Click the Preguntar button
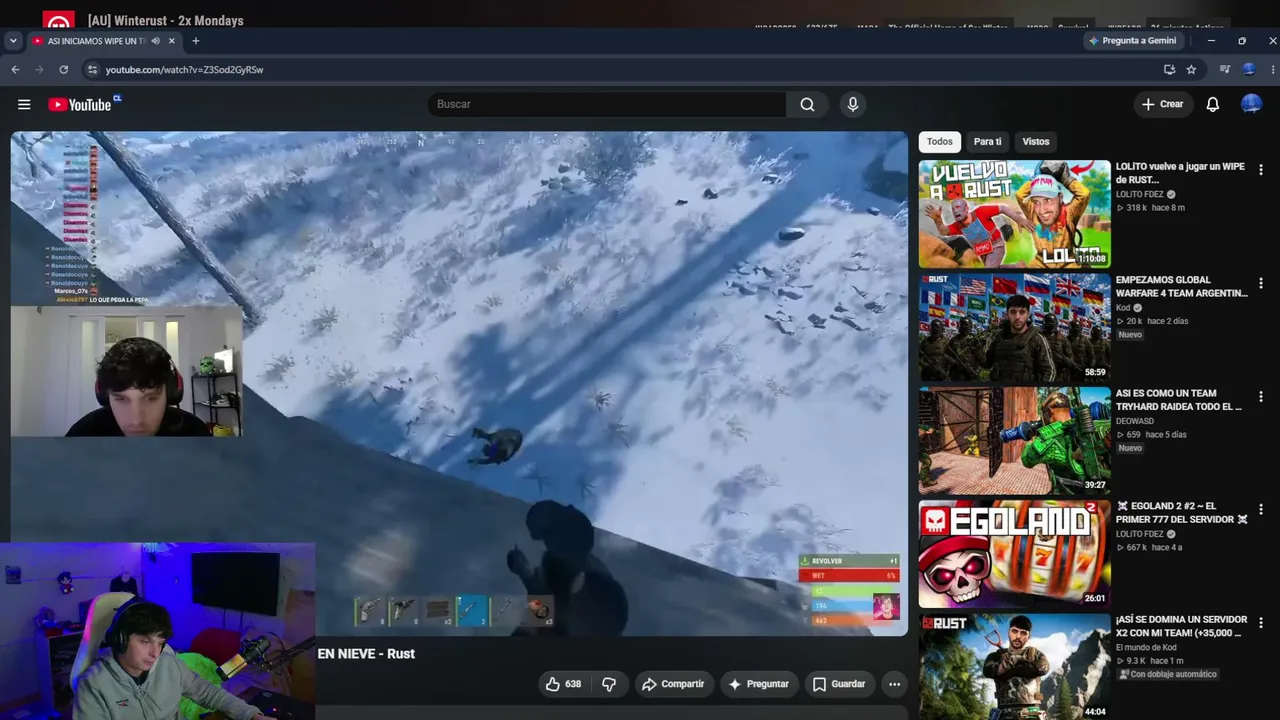 pyautogui.click(x=758, y=684)
